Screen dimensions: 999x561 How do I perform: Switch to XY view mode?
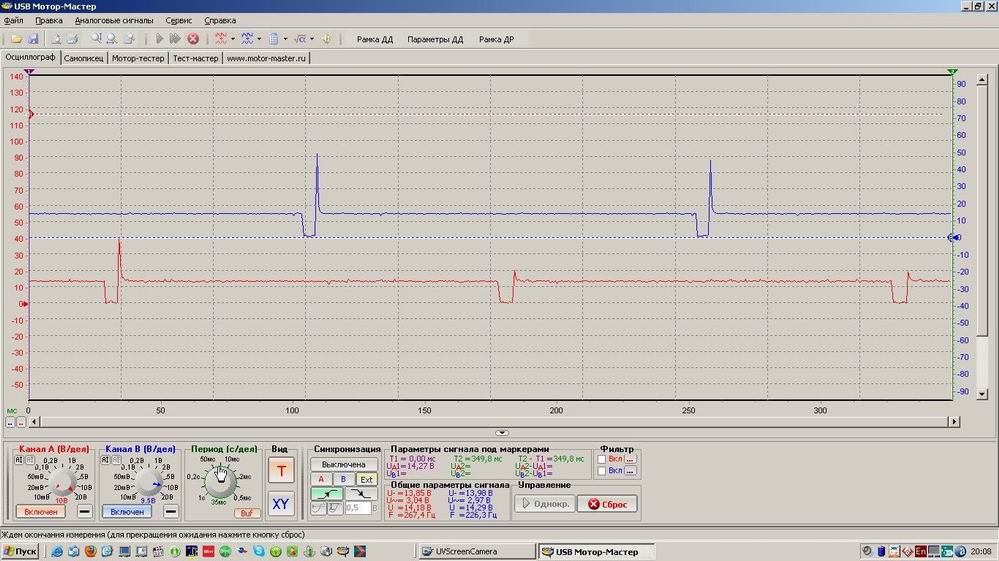click(x=280, y=503)
